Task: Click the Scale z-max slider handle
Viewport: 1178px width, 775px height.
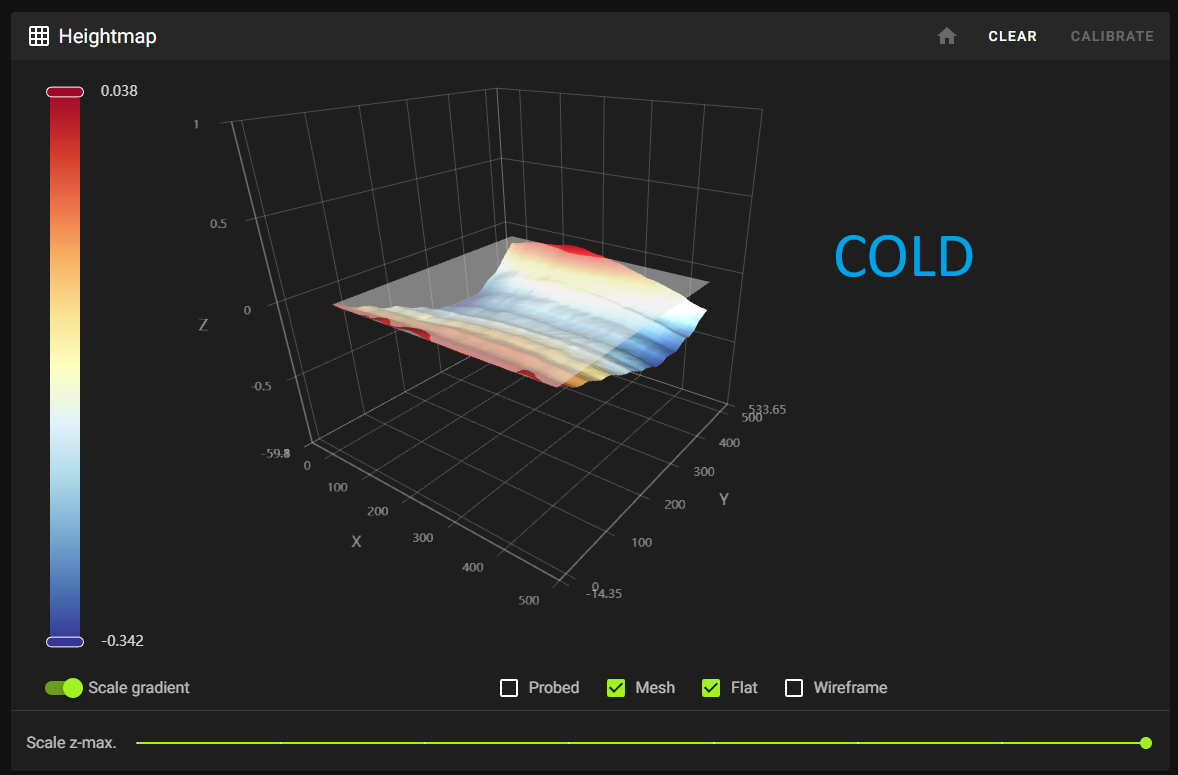Action: 1146,743
